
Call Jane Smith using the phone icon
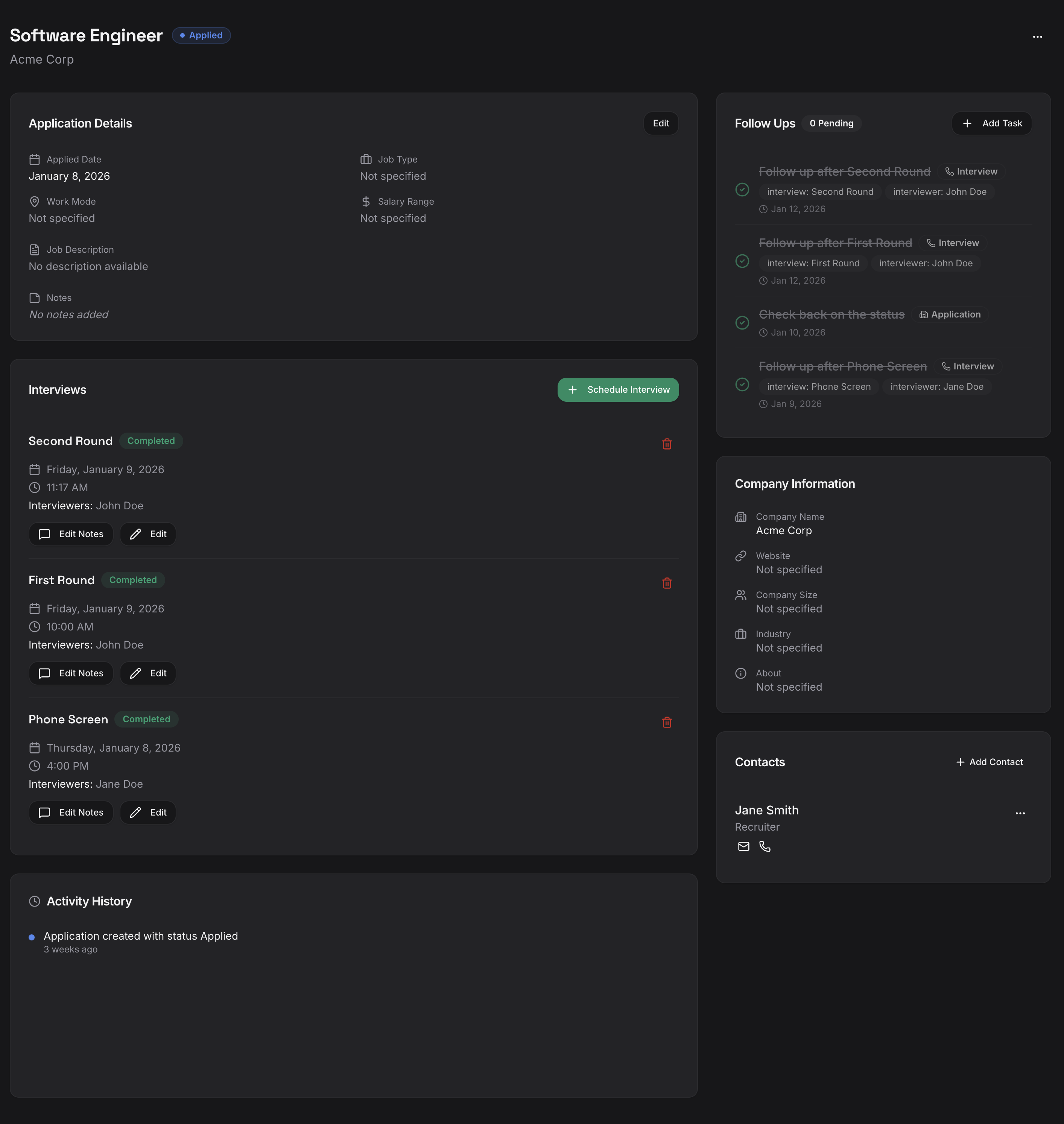pos(765,846)
